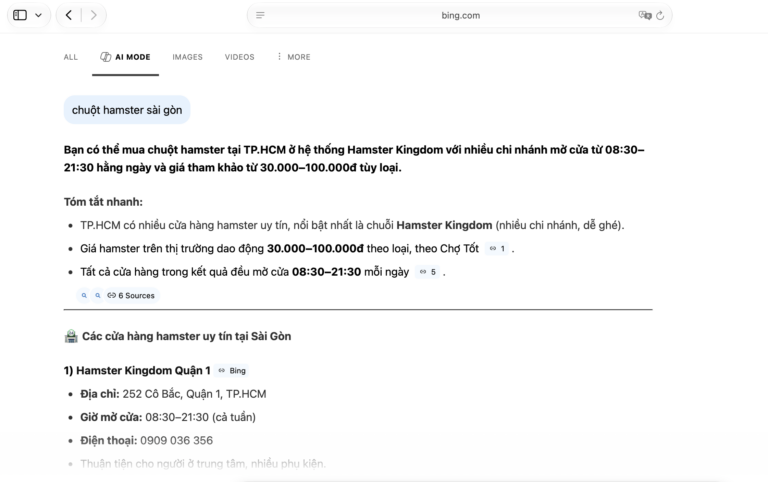Click the store emoji before 'Các cửa hàng'
This screenshot has width=768, height=482.
click(71, 336)
